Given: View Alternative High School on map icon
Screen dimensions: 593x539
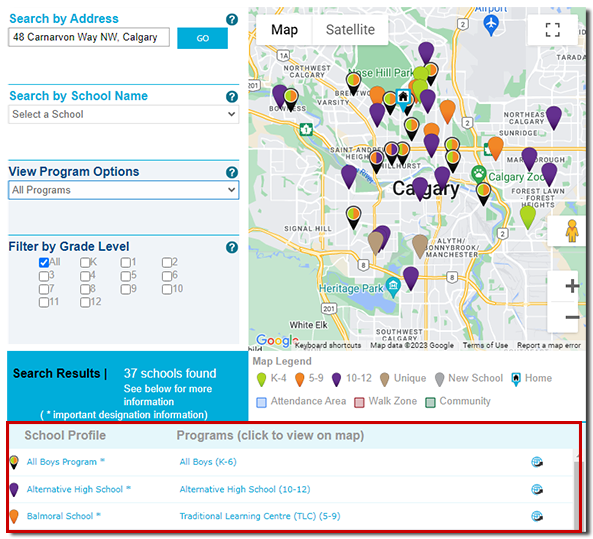Looking at the screenshot, I should (537, 489).
